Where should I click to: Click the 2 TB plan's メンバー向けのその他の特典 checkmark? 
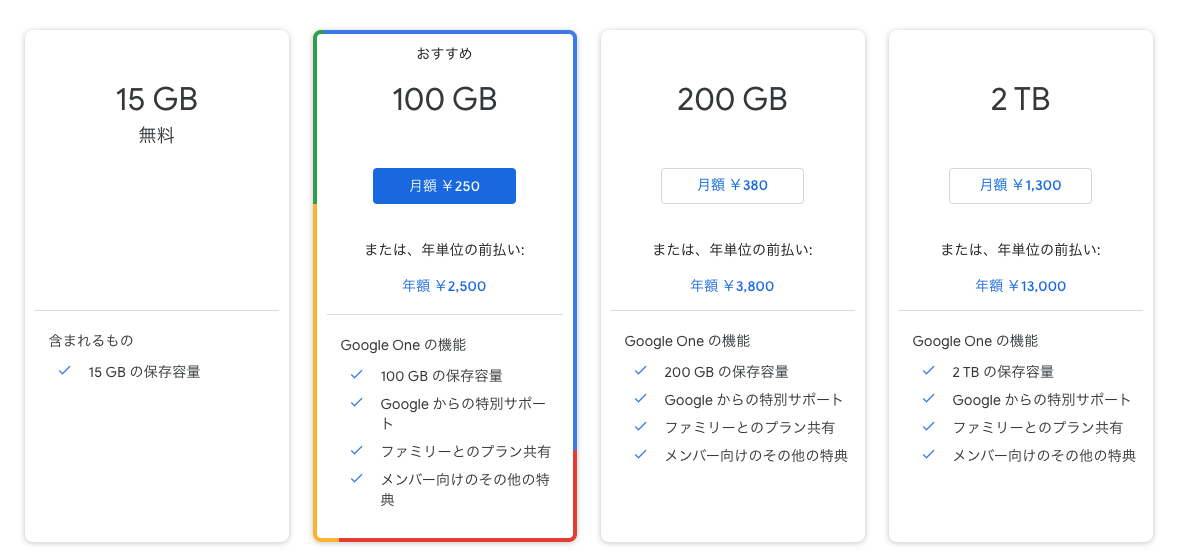(929, 455)
